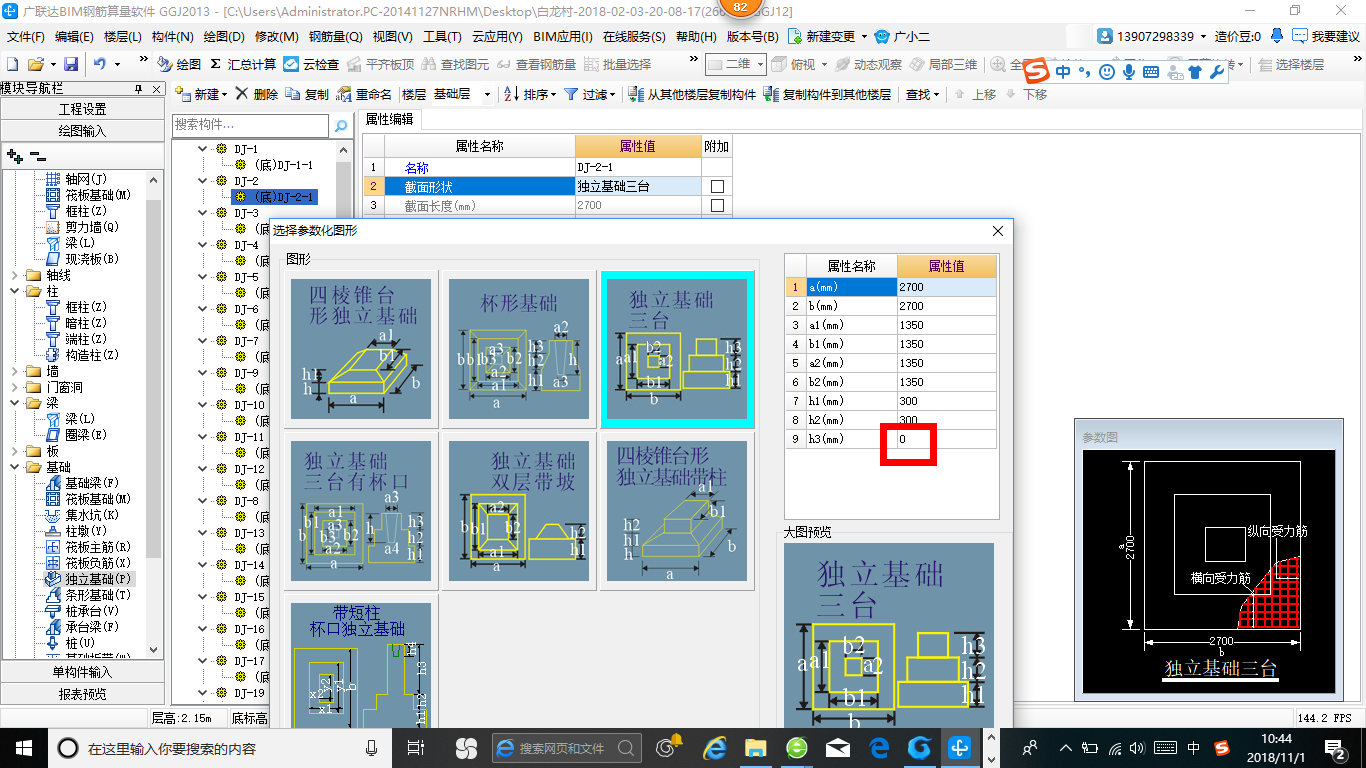Open 新建 dropdown in component toolbar
This screenshot has height=768, width=1366.
click(x=200, y=94)
